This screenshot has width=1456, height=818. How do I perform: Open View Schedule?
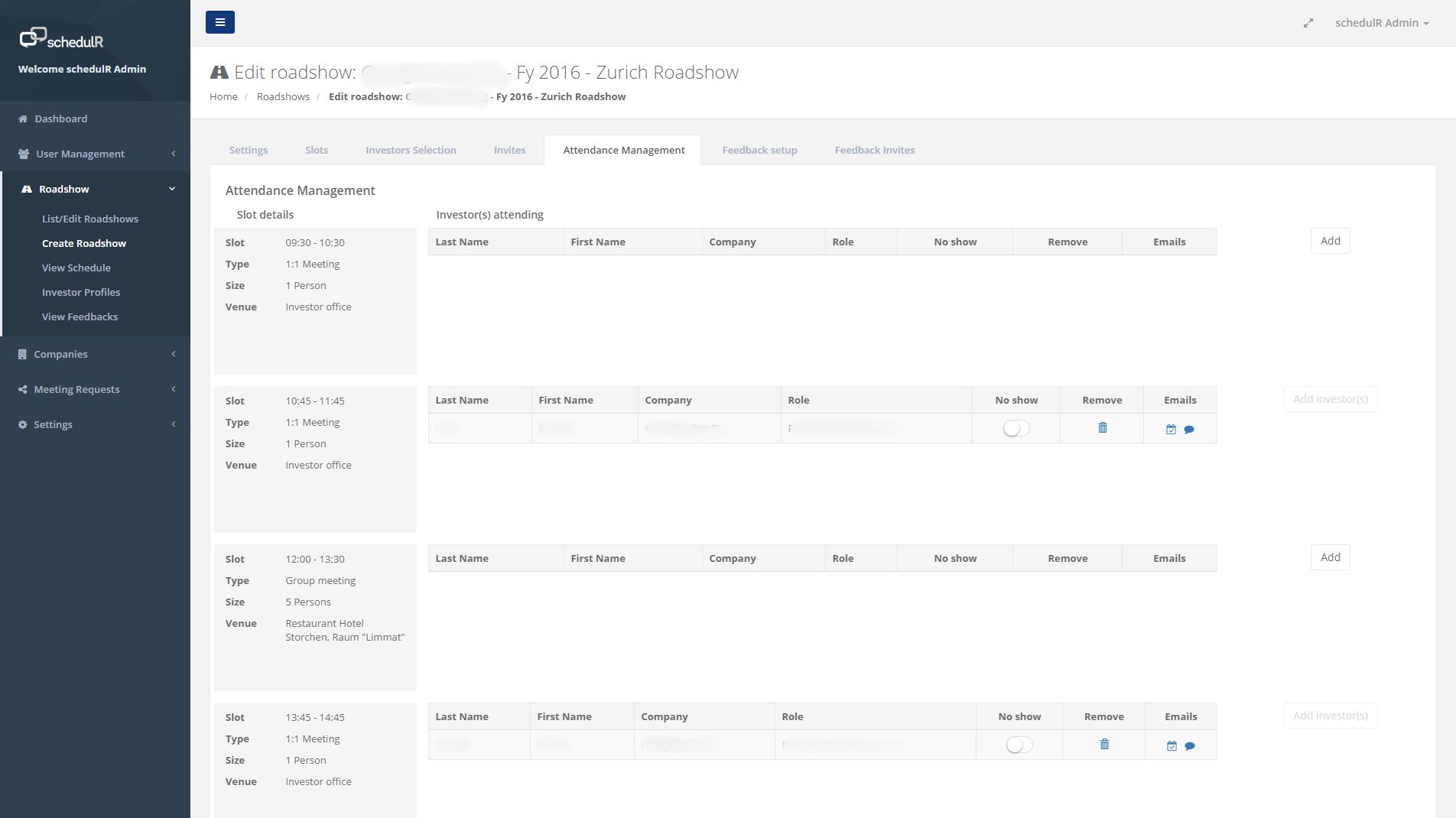pos(76,268)
